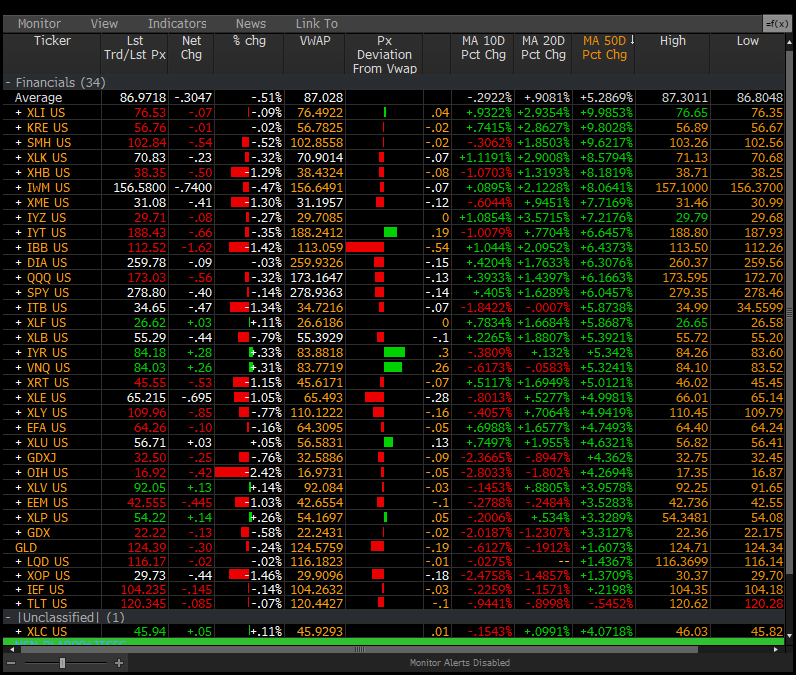
Task: Expand the SPY US row
Action: [18, 293]
